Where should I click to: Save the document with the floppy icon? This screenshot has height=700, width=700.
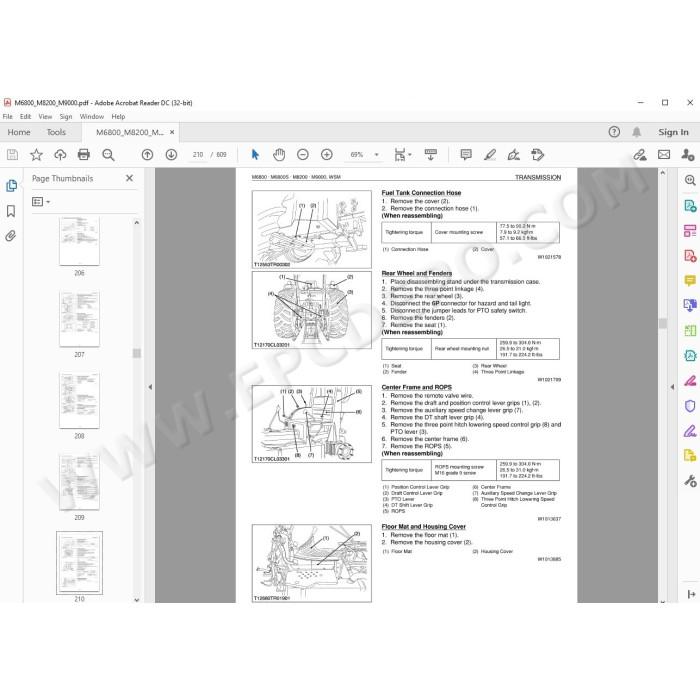[x=12, y=155]
